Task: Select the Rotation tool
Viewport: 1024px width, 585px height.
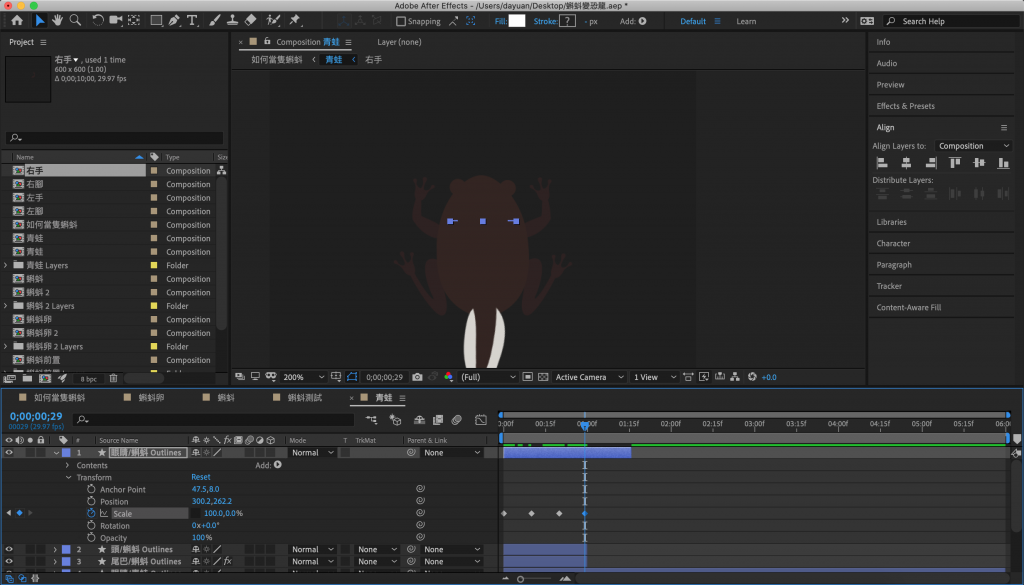Action: tap(97, 21)
